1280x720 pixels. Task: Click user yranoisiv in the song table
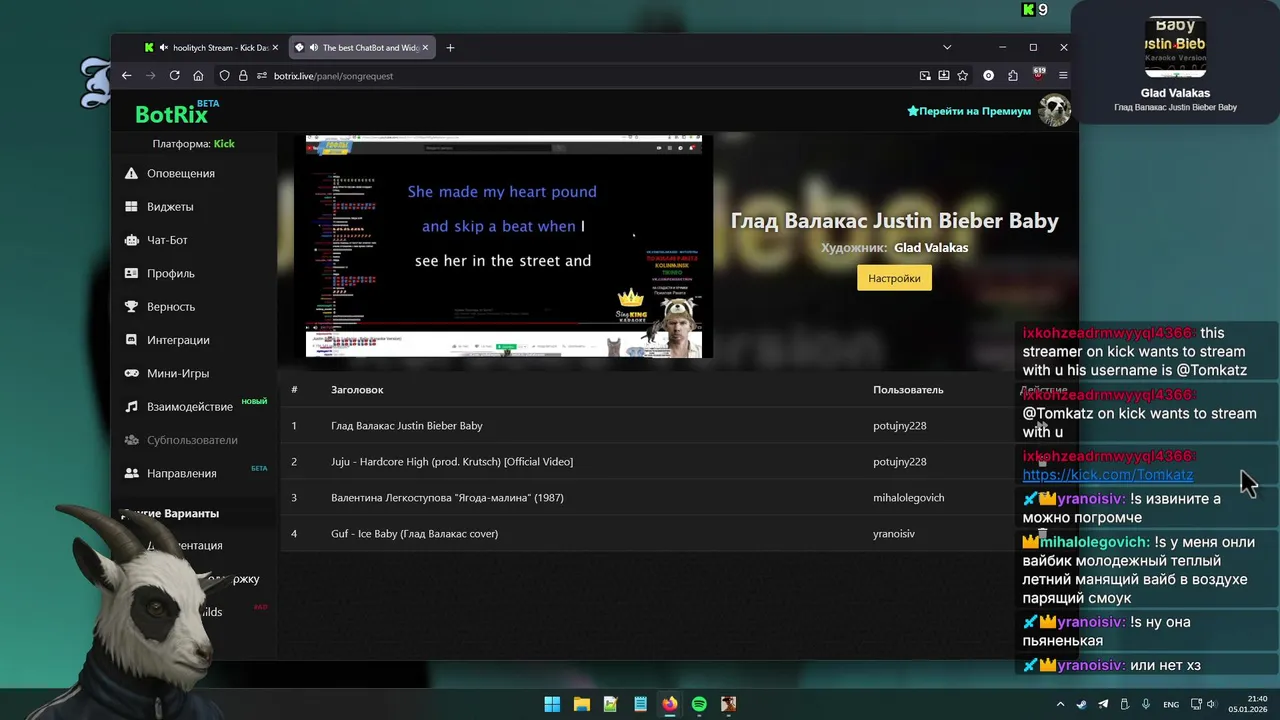point(895,534)
